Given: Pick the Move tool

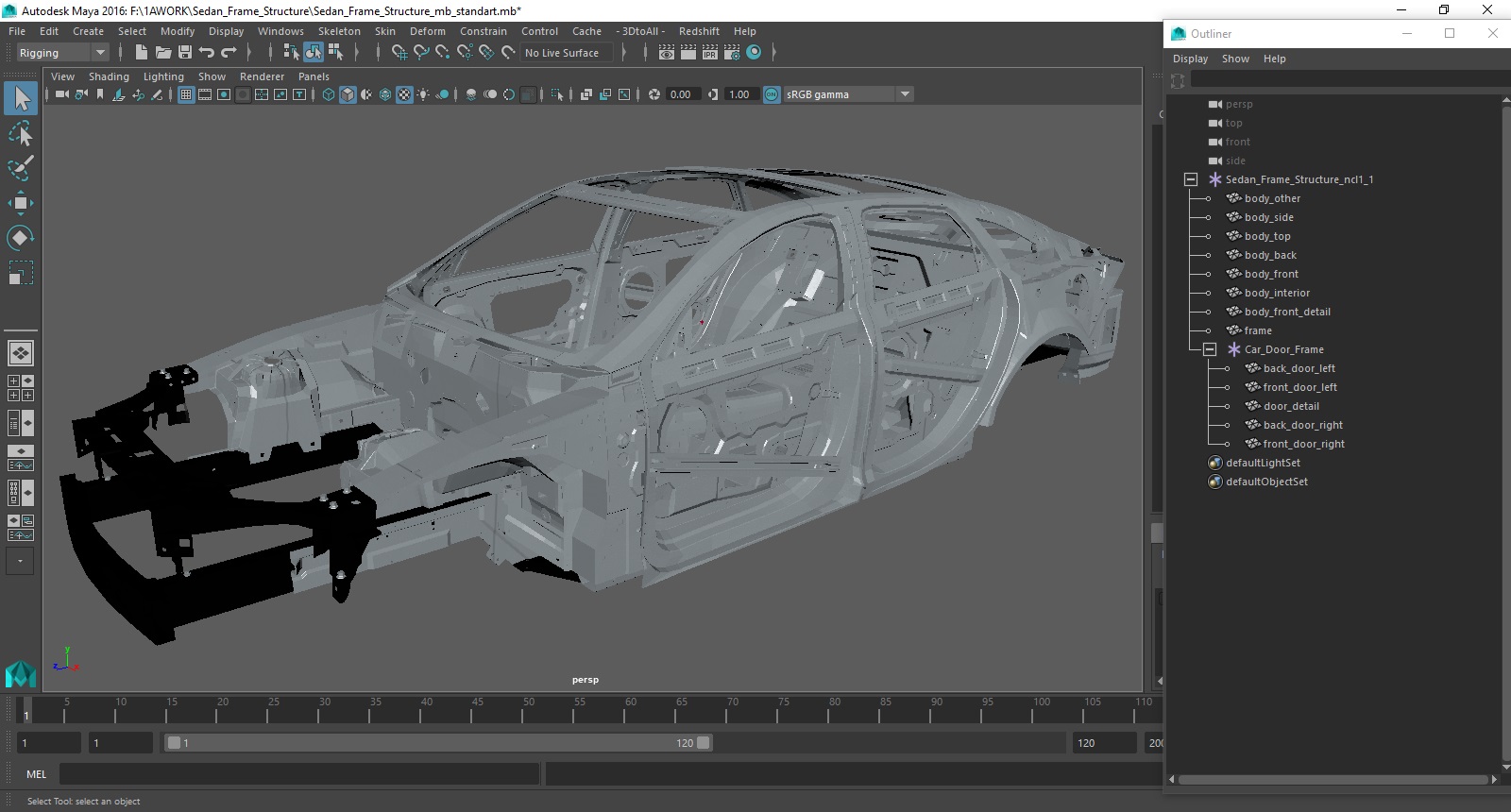Looking at the screenshot, I should (x=21, y=203).
